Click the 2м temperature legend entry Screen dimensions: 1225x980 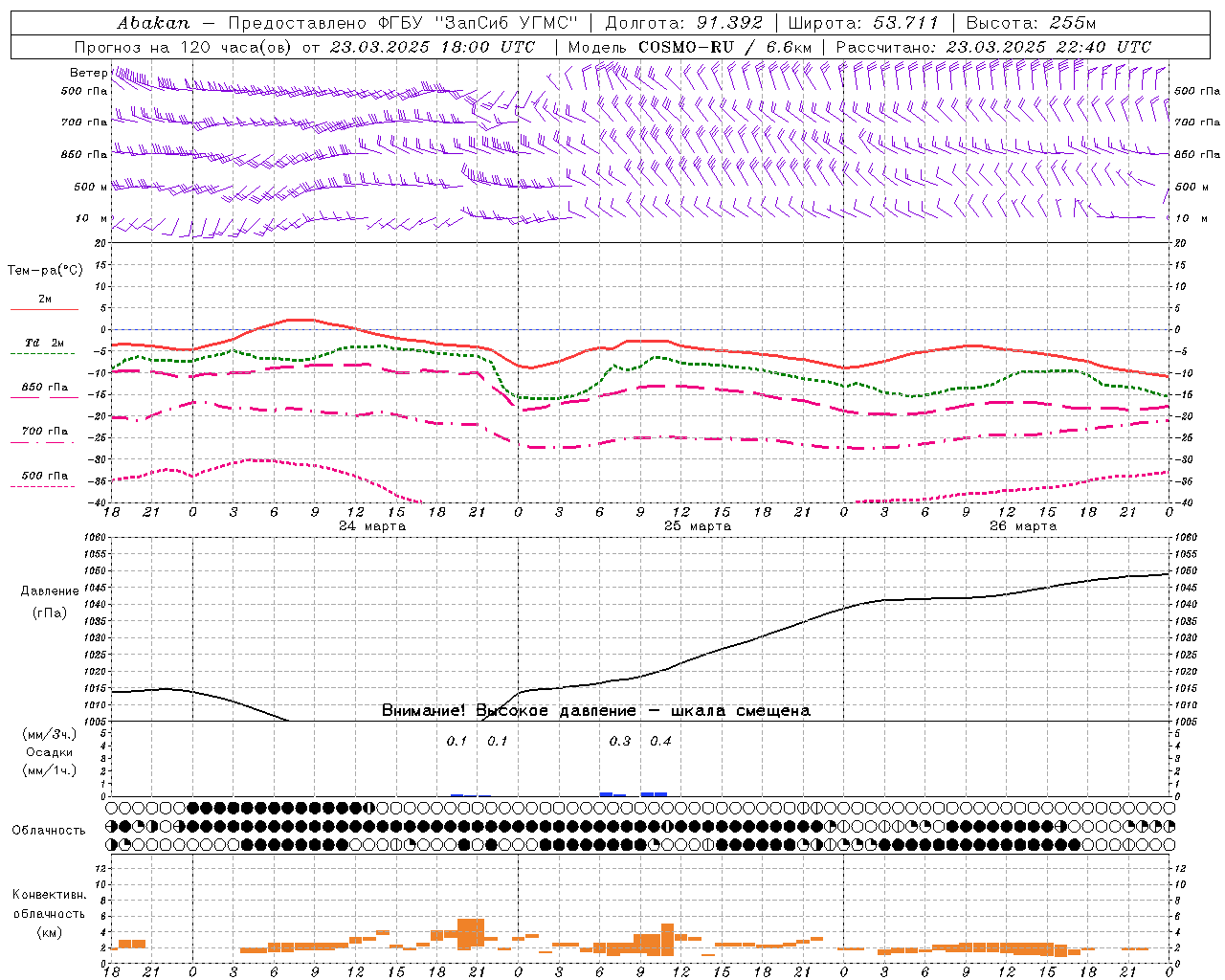pos(45,300)
